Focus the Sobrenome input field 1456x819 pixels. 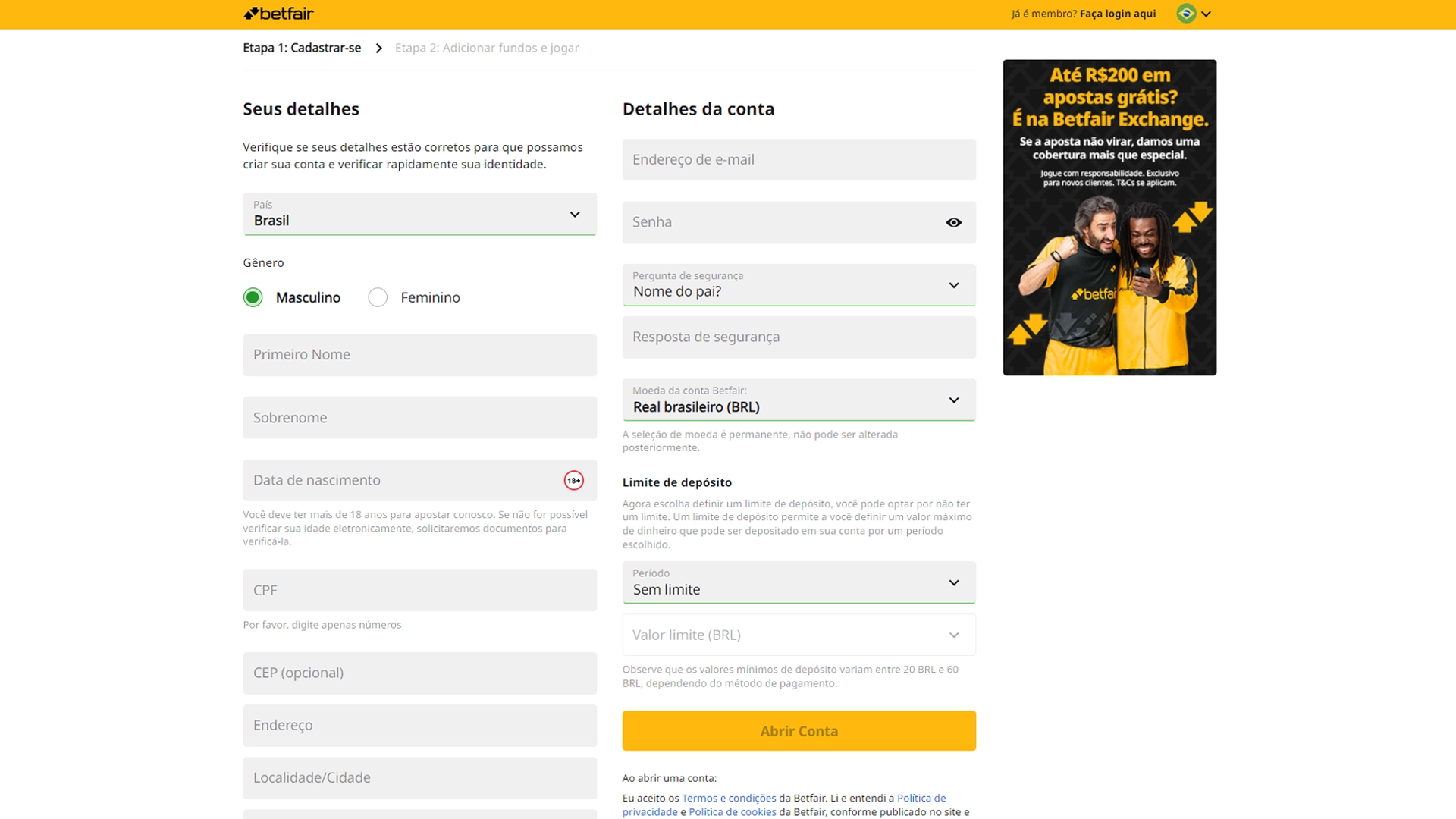point(419,417)
